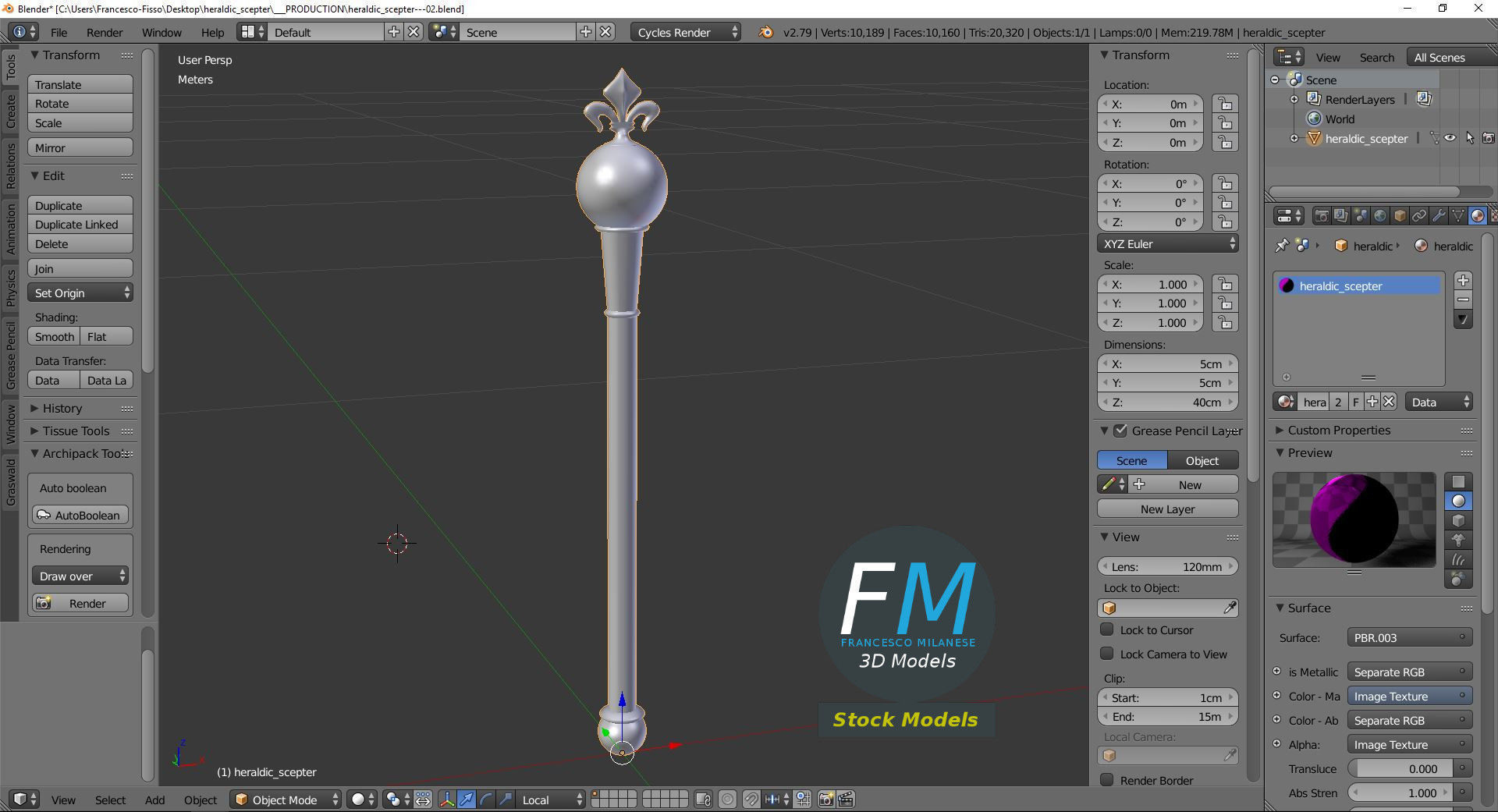Remove the material slot with minus button

coord(1464,300)
